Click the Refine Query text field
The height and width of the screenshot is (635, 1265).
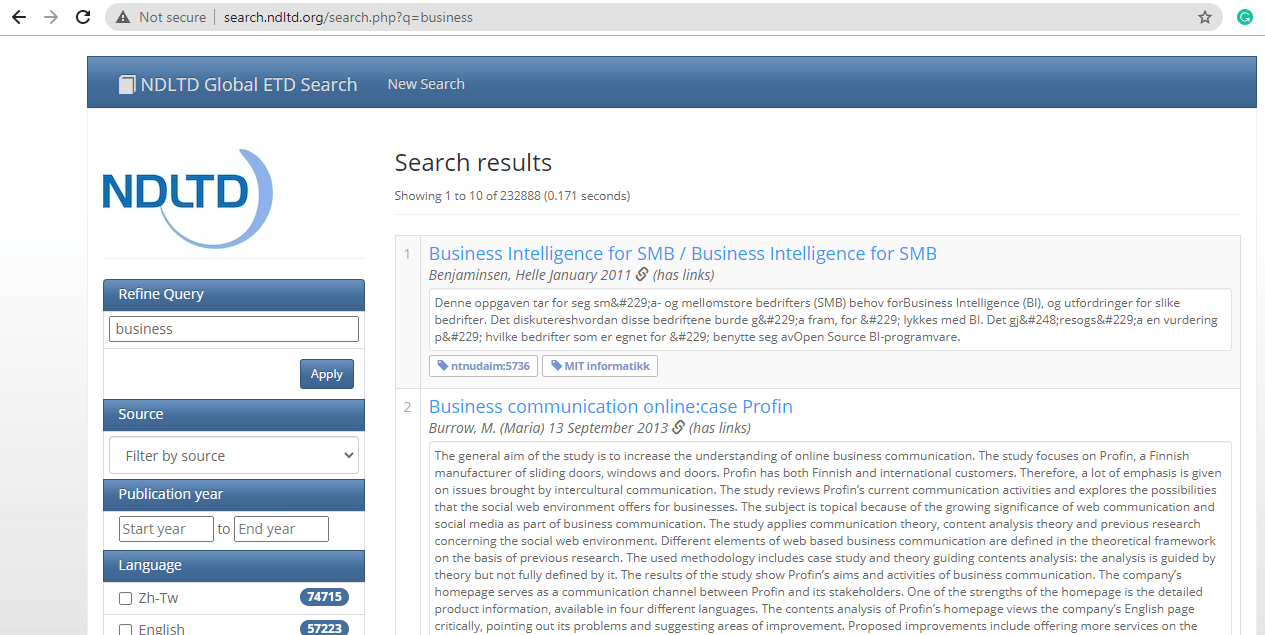click(234, 329)
